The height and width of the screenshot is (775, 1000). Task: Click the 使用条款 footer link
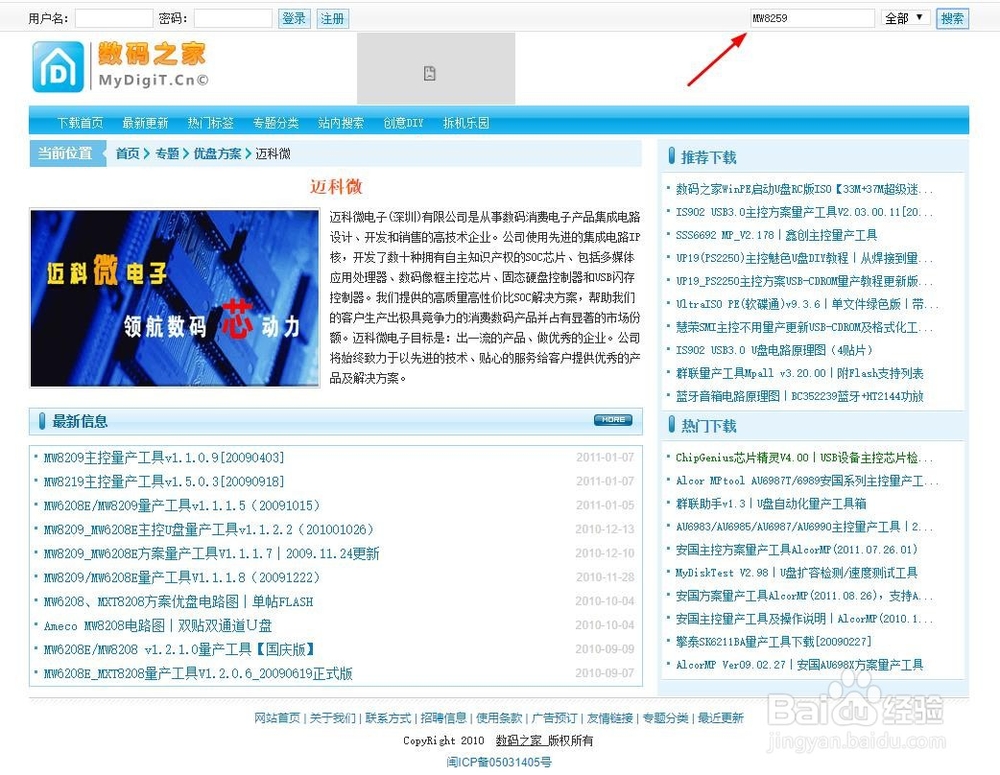[x=499, y=718]
